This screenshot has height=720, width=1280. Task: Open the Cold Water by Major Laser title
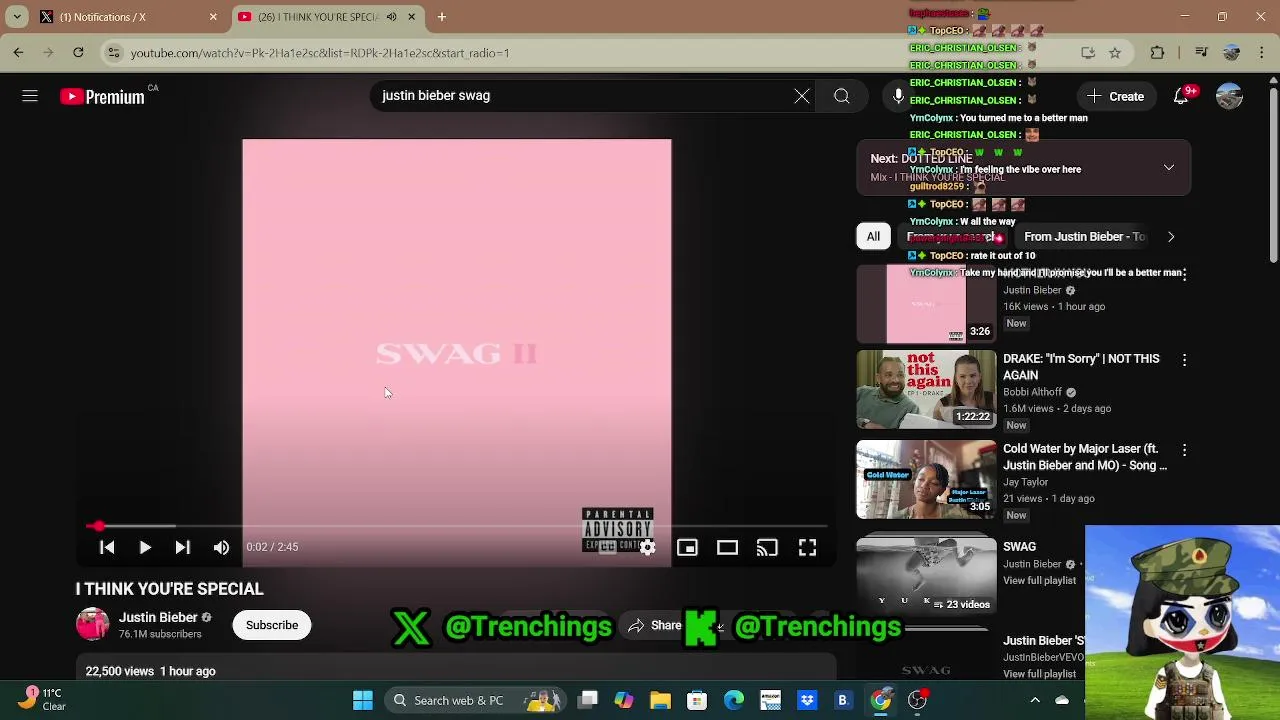(x=1085, y=458)
